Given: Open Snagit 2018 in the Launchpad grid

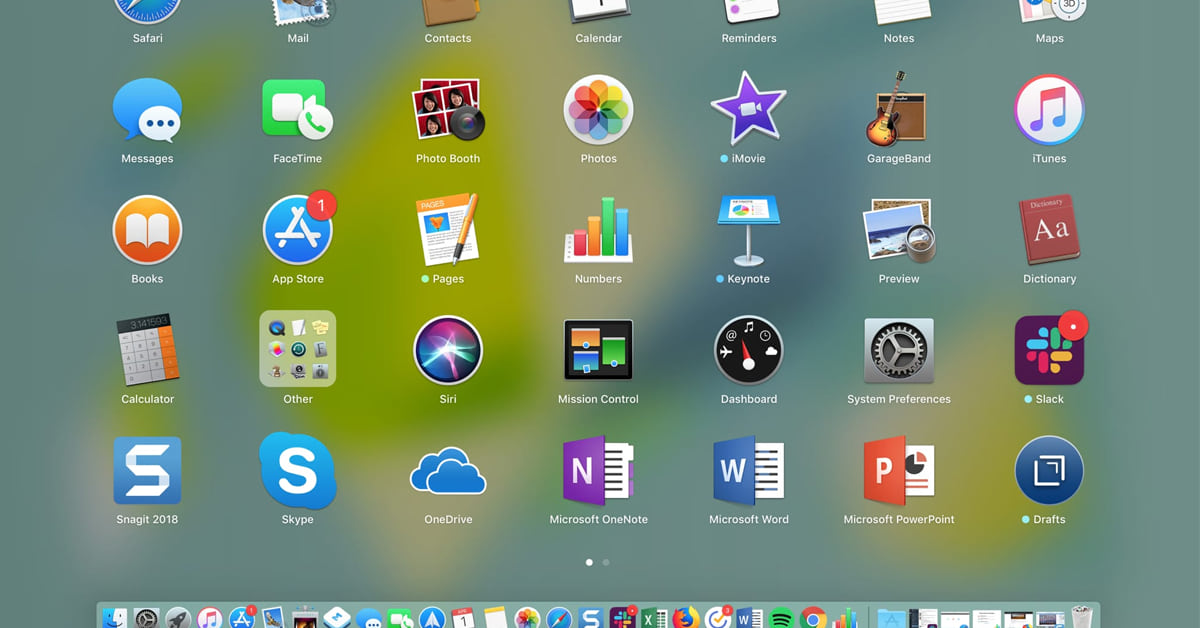Looking at the screenshot, I should [147, 470].
